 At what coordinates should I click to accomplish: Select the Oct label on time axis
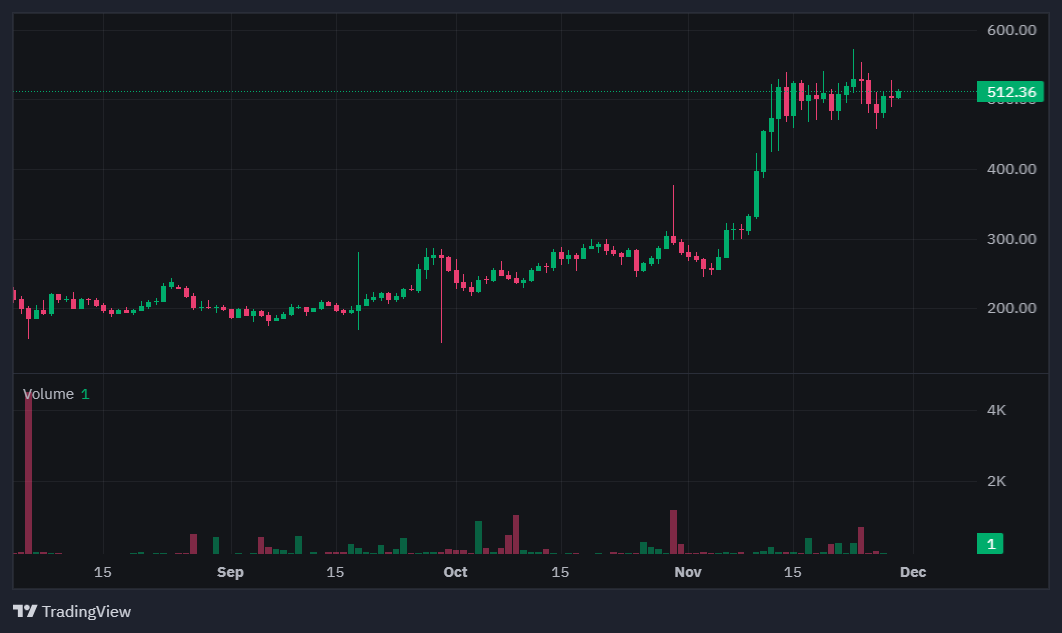(x=455, y=572)
